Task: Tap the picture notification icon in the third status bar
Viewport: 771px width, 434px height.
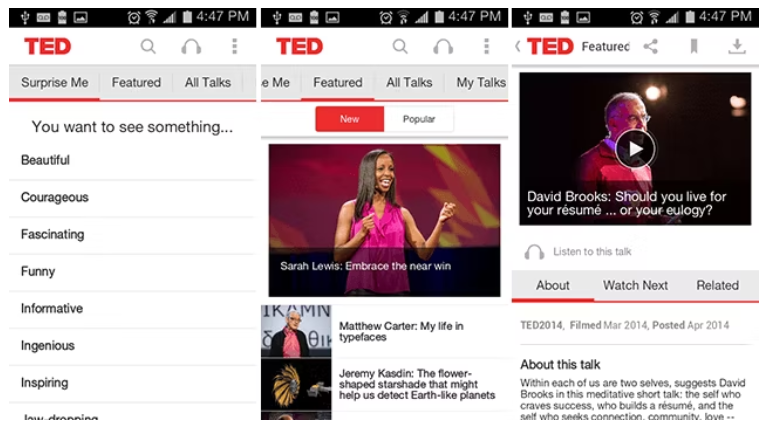Action: [583, 18]
